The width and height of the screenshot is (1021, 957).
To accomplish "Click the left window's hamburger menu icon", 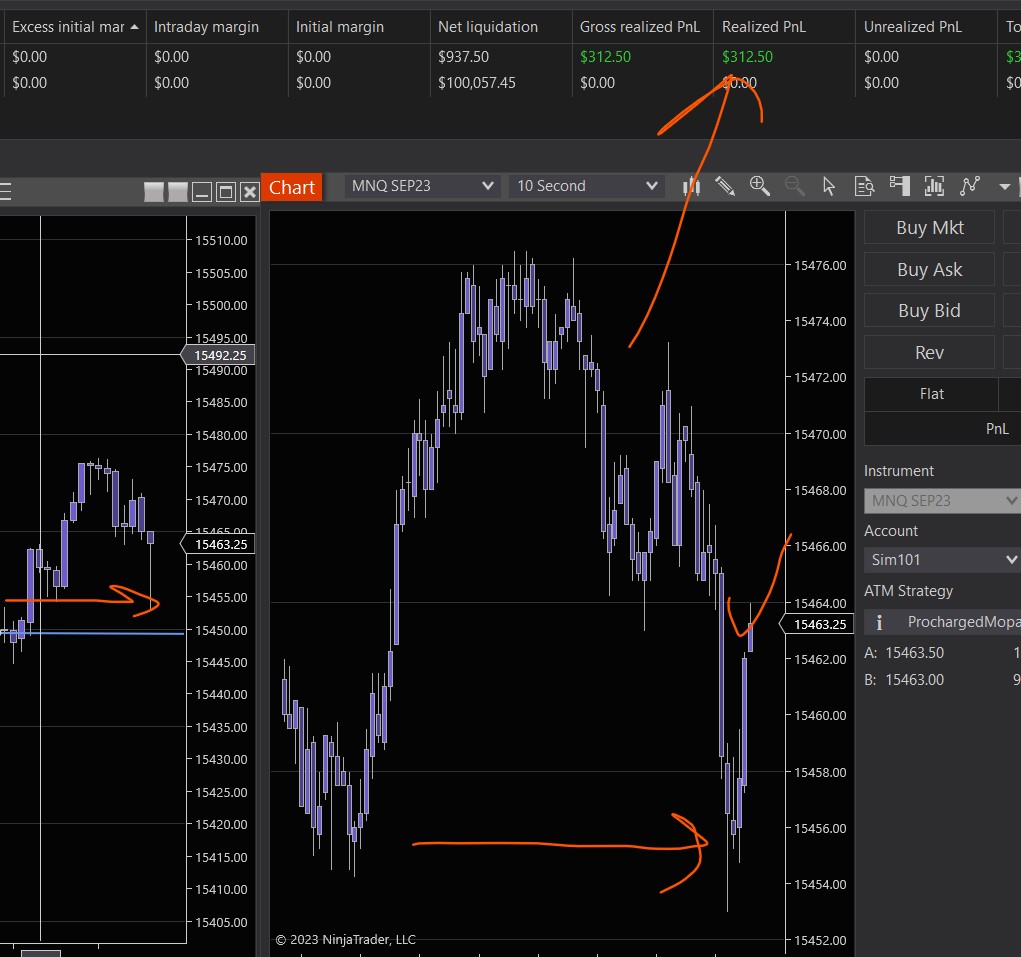I will (x=5, y=191).
